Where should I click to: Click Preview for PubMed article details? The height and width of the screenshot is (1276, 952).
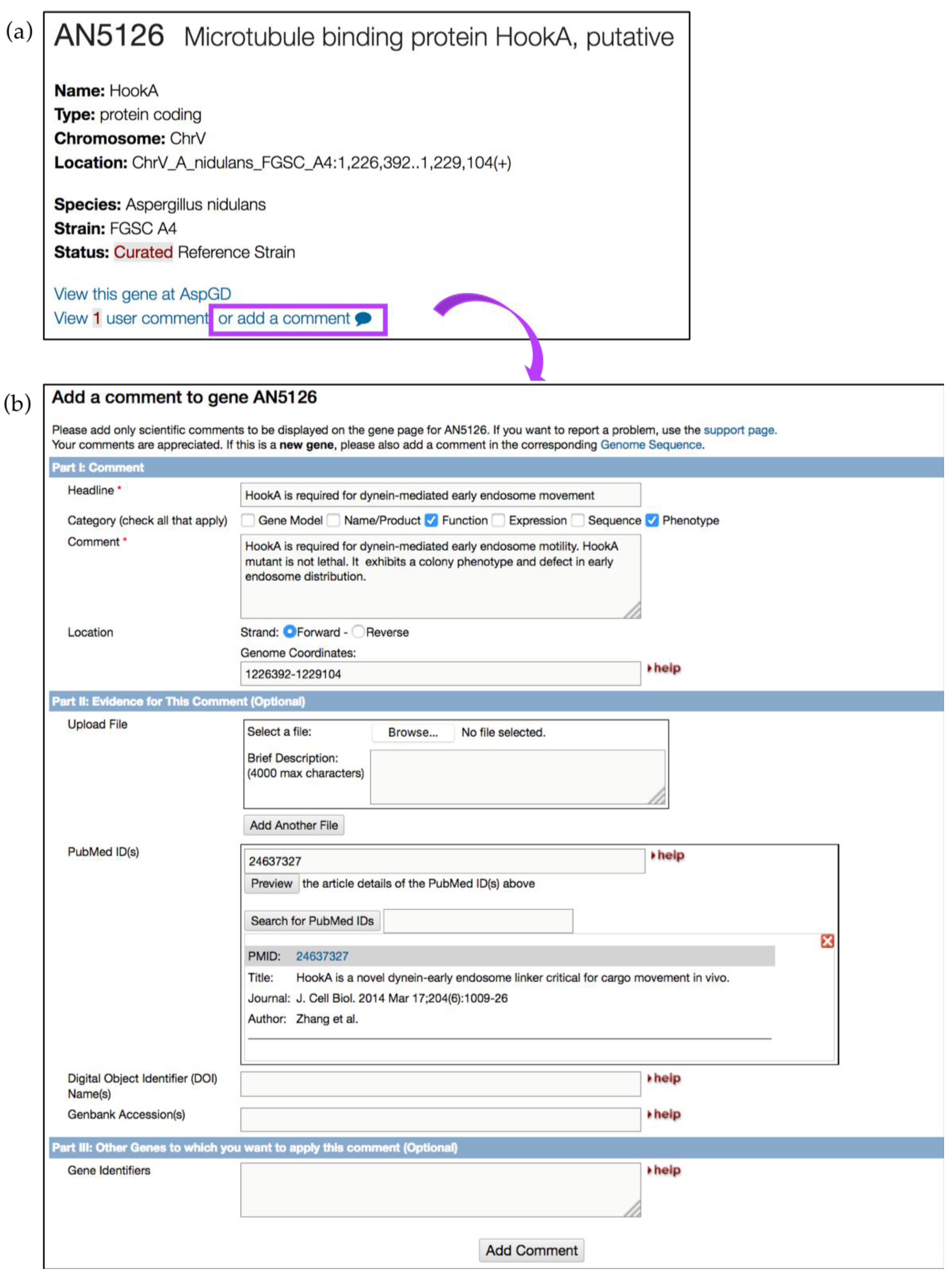pyautogui.click(x=271, y=883)
